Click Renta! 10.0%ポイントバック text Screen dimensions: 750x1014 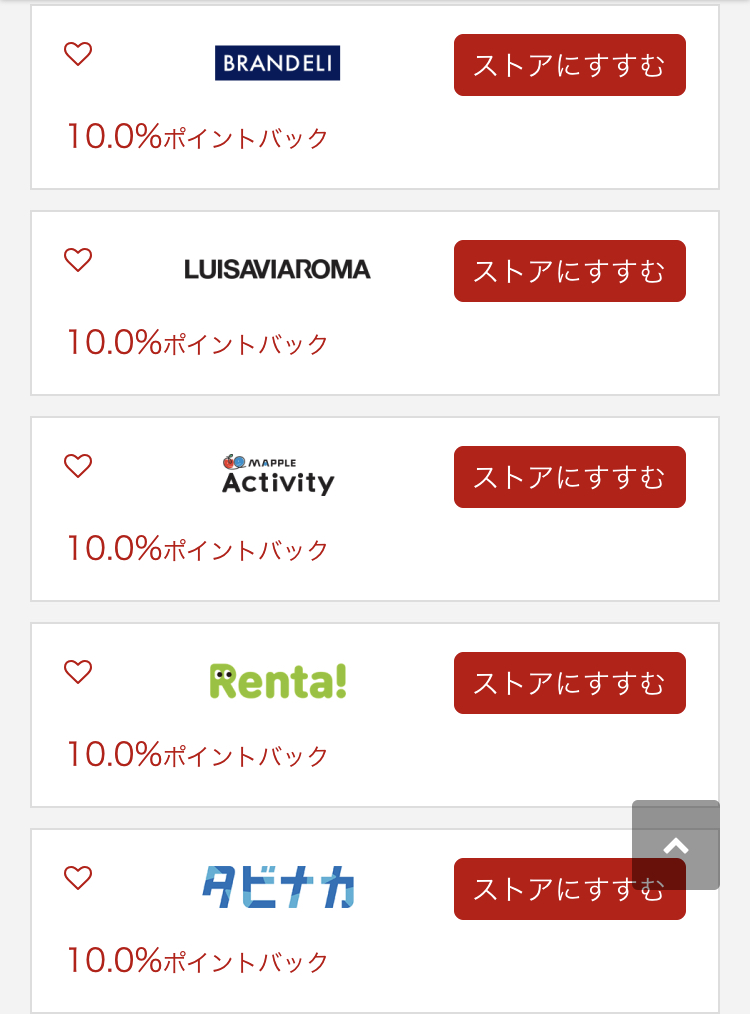(198, 755)
